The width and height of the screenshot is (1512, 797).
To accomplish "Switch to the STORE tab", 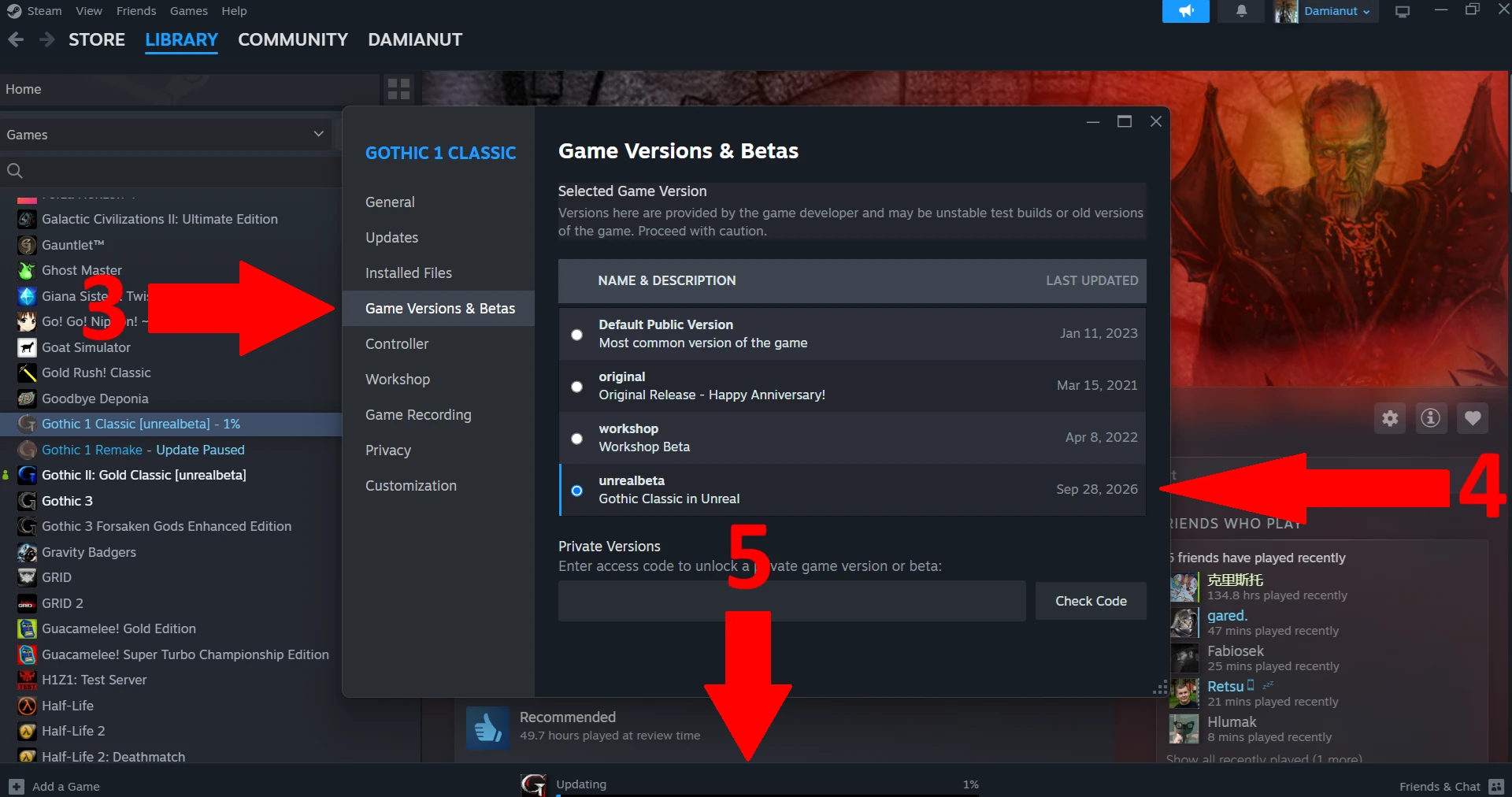I will click(97, 39).
